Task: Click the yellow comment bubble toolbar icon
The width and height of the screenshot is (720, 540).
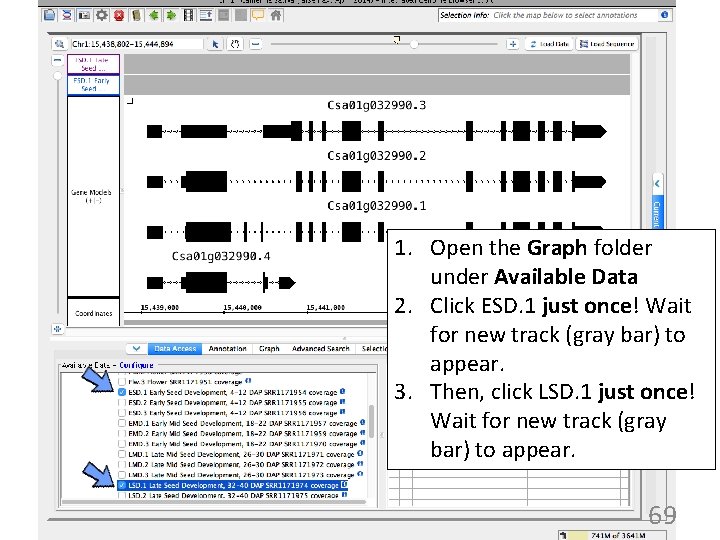Action: 258,15
